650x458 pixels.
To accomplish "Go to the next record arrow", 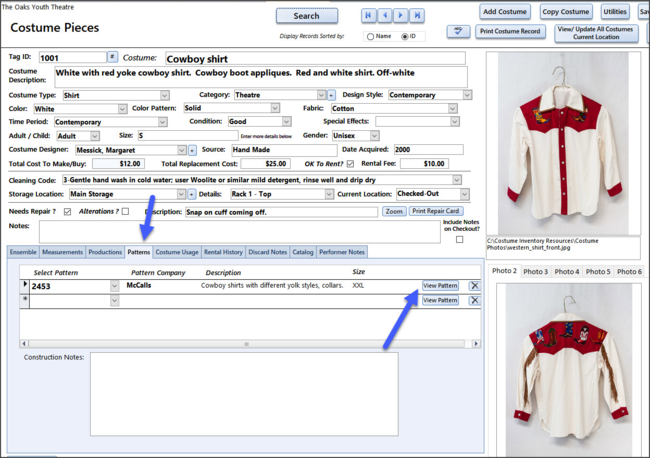I will 400,15.
